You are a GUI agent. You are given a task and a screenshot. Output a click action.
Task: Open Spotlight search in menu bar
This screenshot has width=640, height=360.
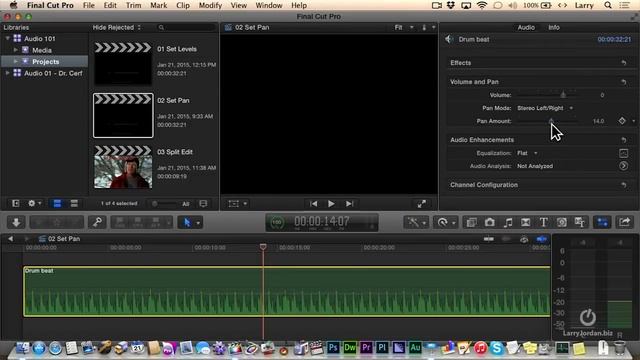coord(608,5)
